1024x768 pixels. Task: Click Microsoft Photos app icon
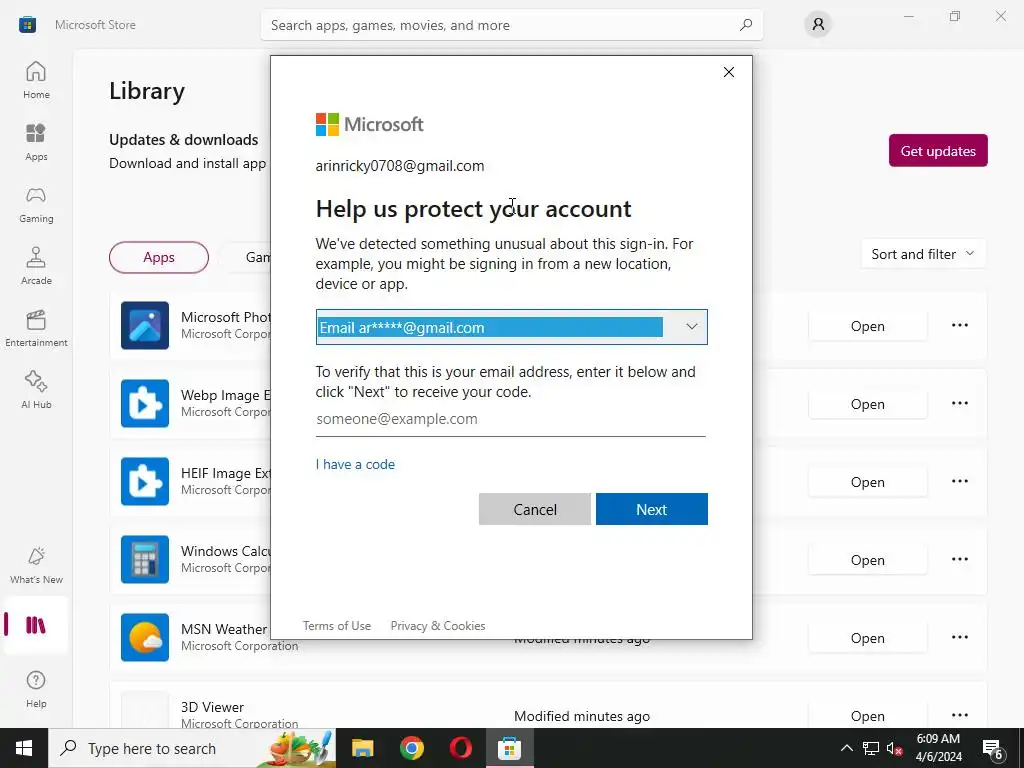click(x=145, y=325)
